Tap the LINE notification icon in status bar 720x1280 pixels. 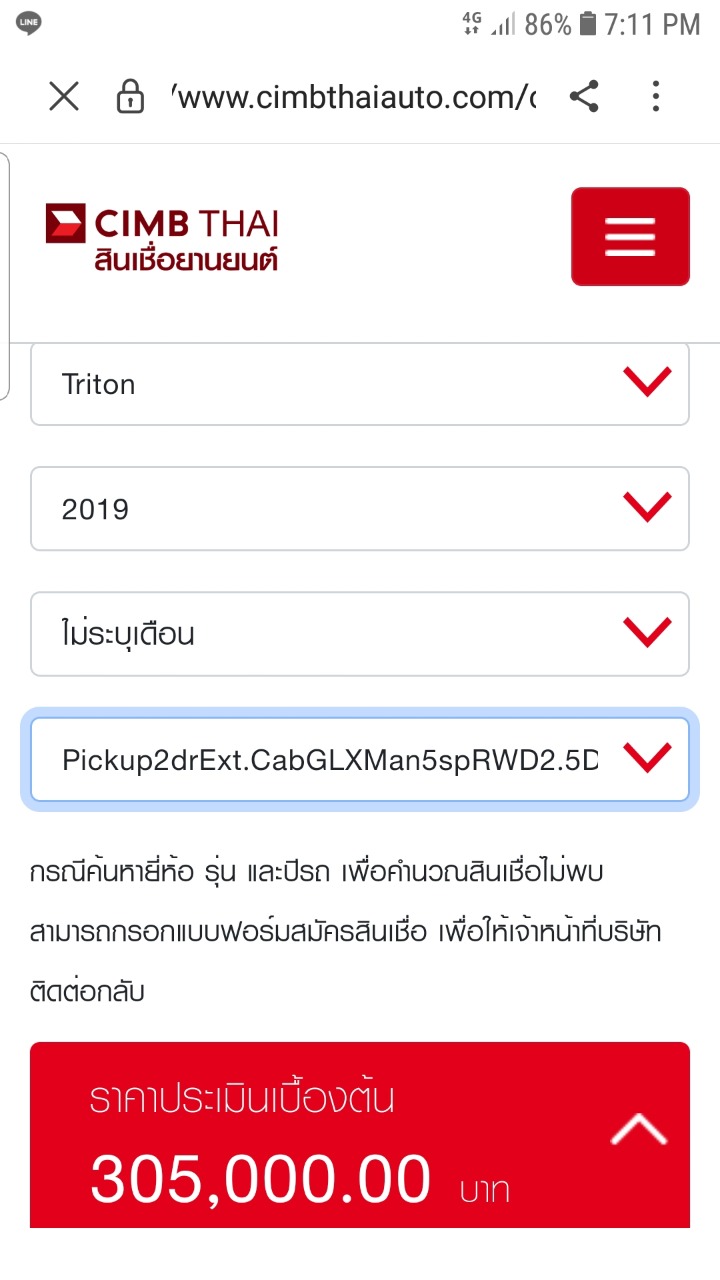[x=29, y=22]
